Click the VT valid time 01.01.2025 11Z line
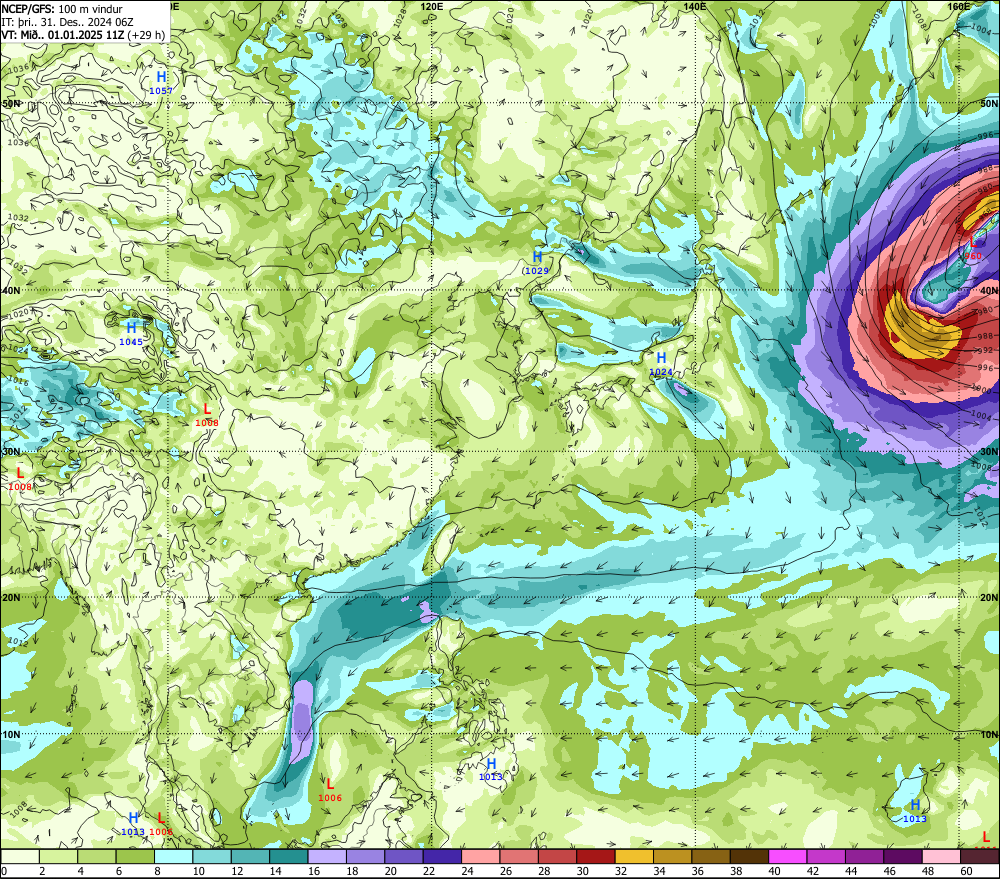This screenshot has width=1000, height=879. (x=83, y=34)
